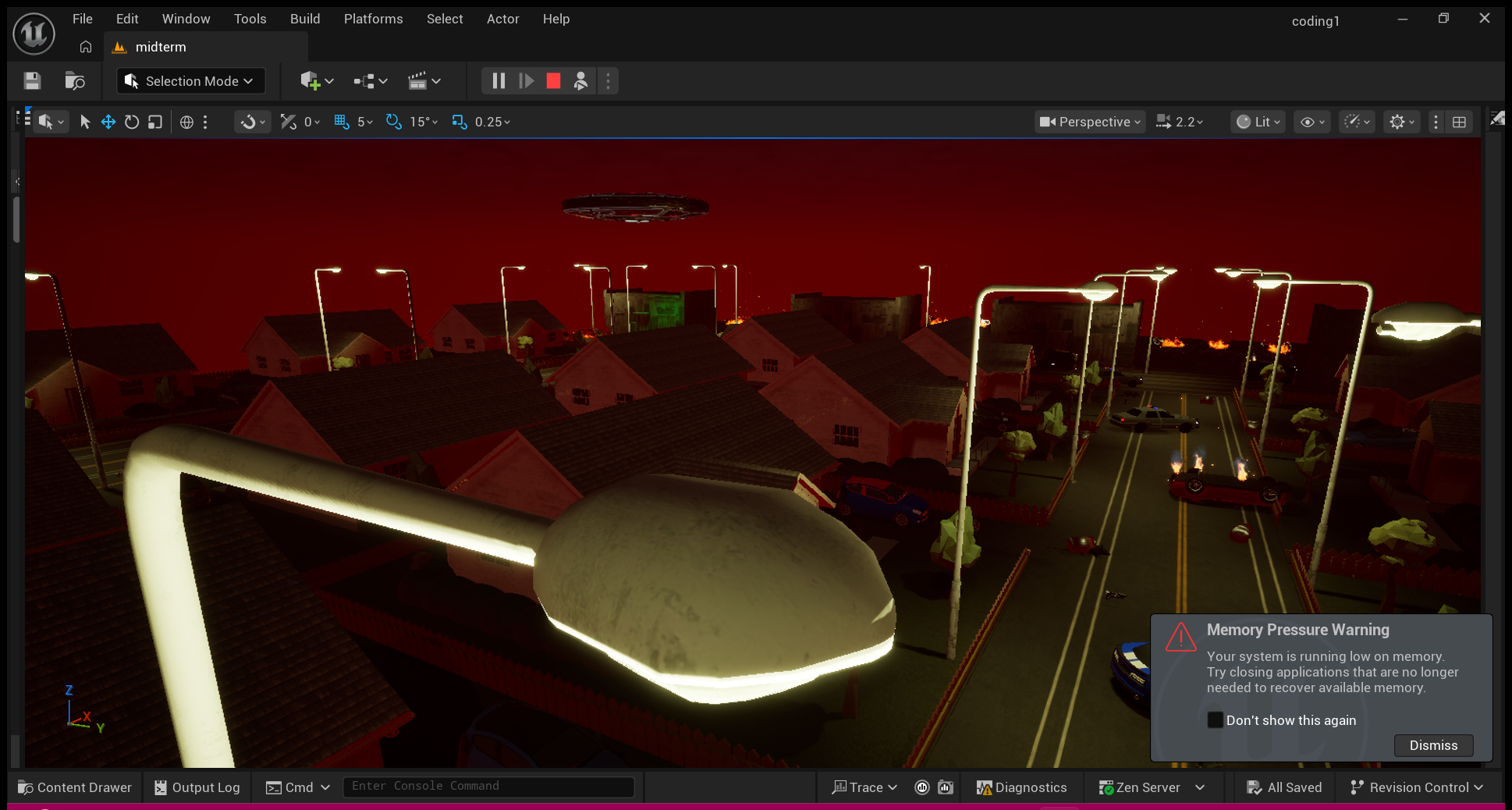Expand the Perspective viewport dropdown
The width and height of the screenshot is (1512, 810).
1090,122
